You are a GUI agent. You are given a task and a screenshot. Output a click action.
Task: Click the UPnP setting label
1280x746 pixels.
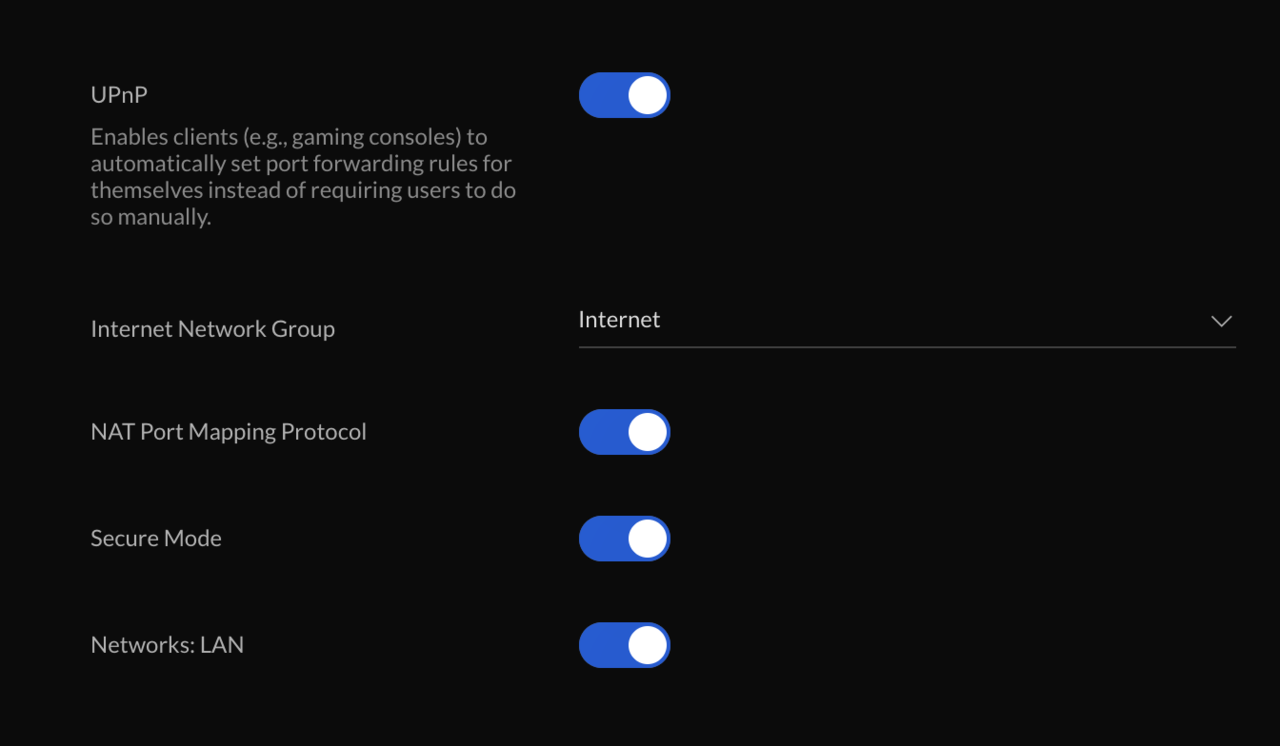[x=119, y=95]
